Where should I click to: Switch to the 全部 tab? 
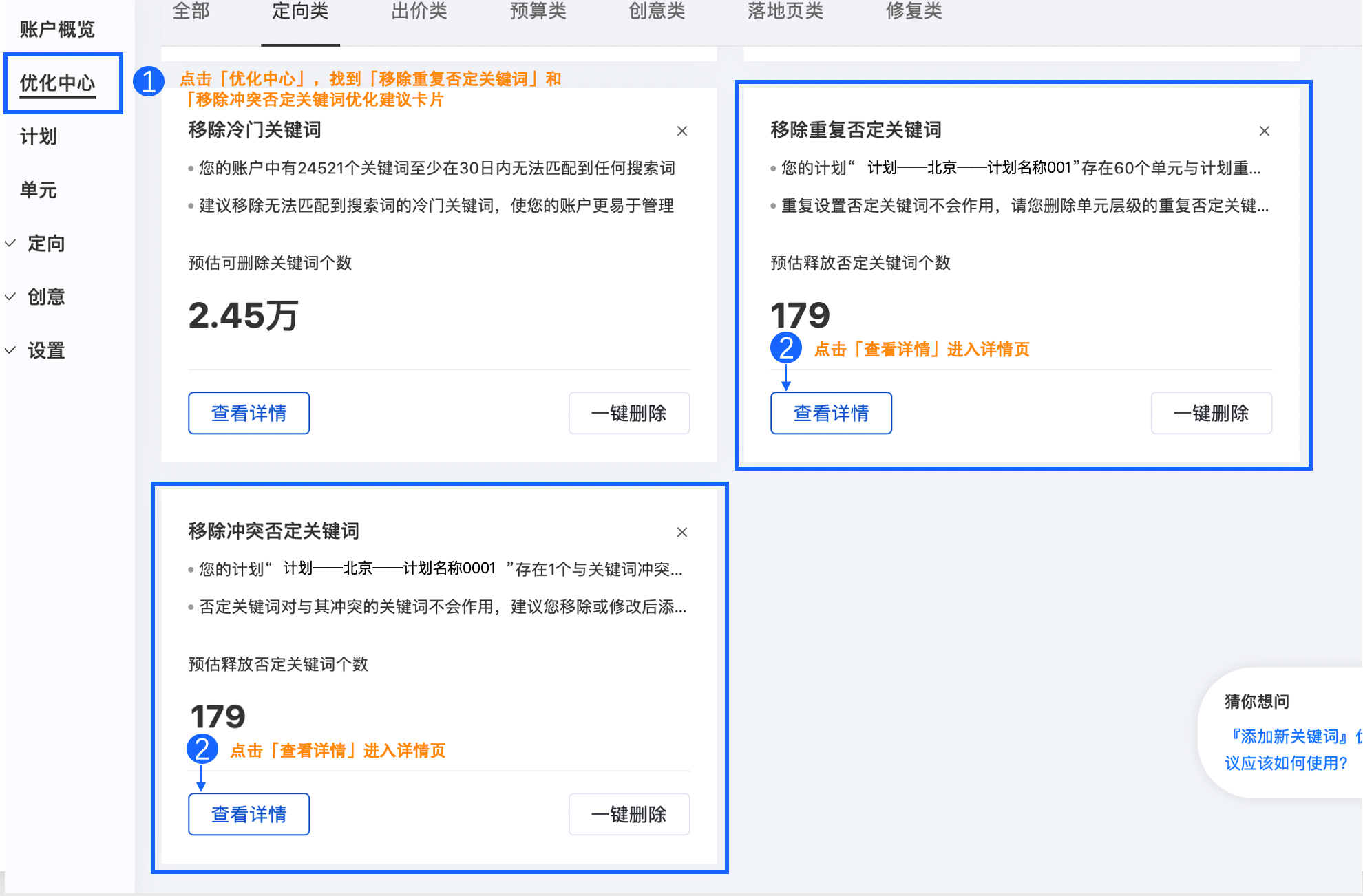tap(191, 11)
